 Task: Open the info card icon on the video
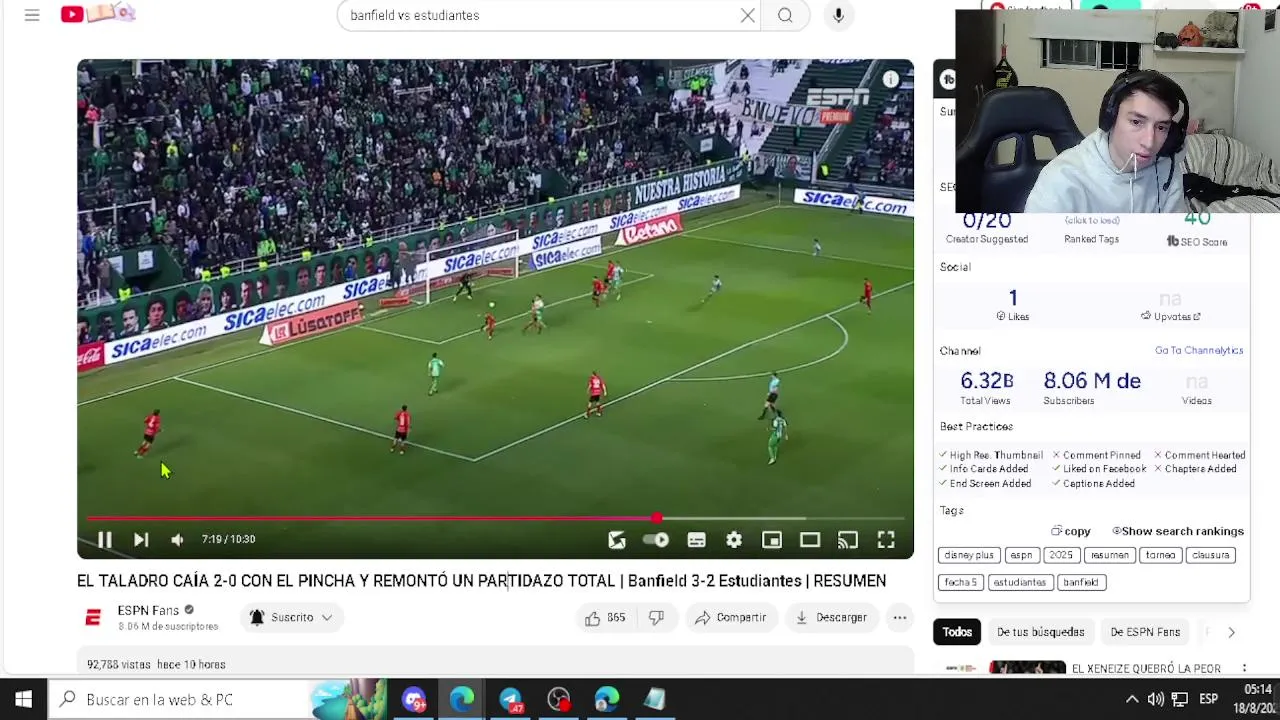890,79
